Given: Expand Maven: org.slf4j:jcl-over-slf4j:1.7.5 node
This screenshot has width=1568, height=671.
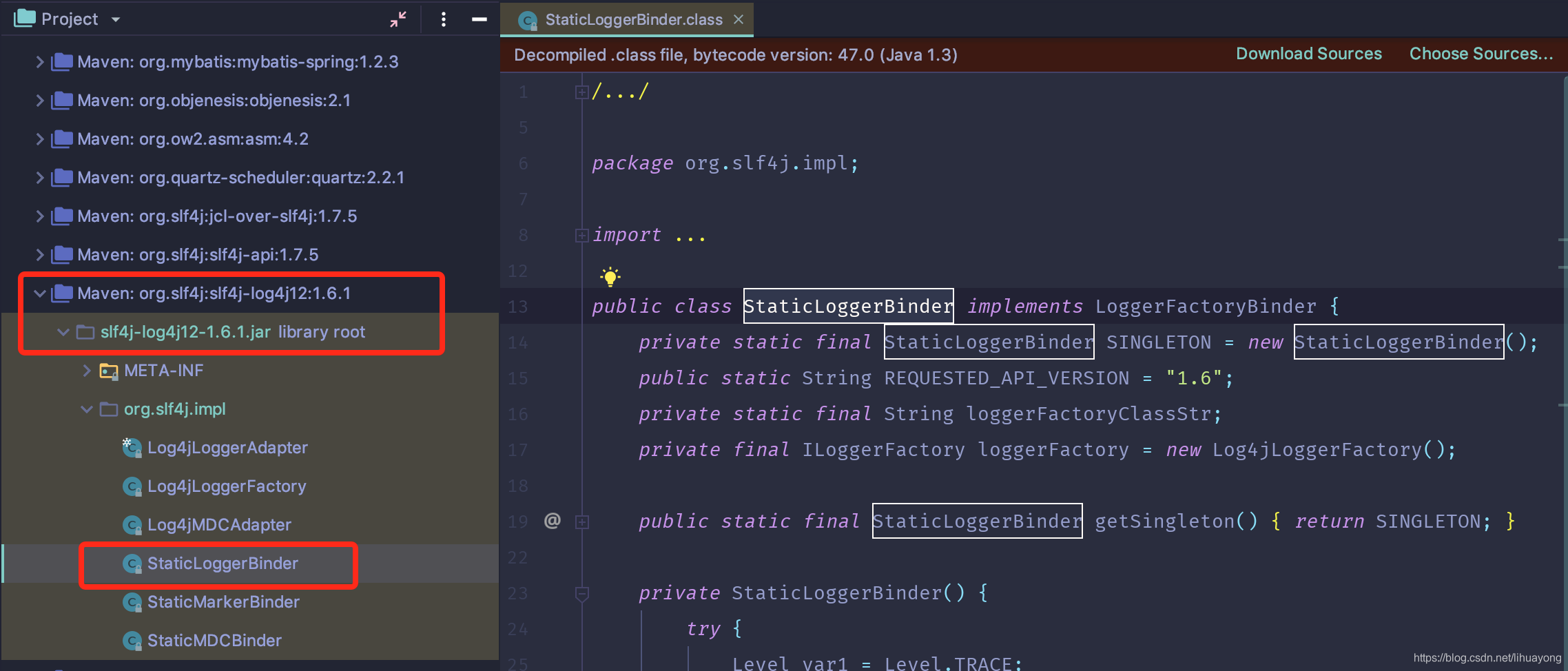Looking at the screenshot, I should 40,216.
